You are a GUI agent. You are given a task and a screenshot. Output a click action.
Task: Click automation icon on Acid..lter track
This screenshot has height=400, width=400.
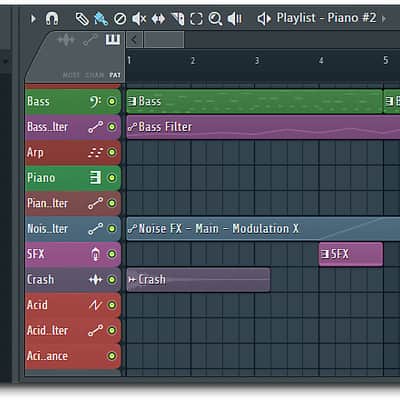point(95,331)
